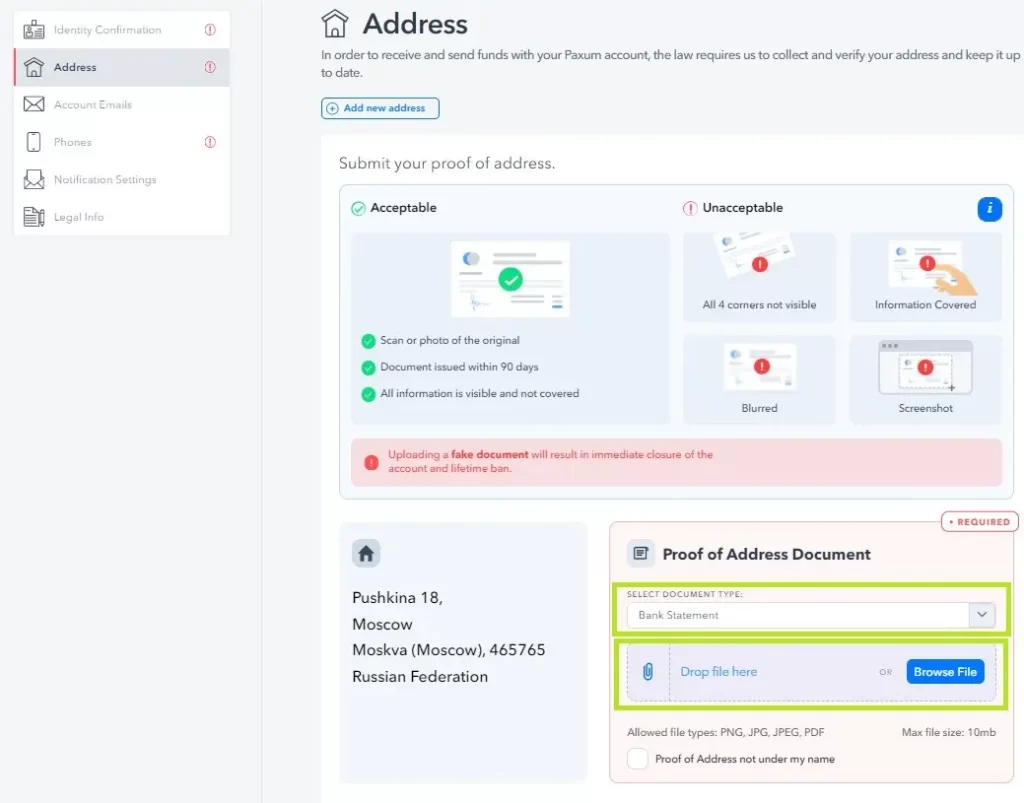Image resolution: width=1024 pixels, height=803 pixels.
Task: Click the 'Russian Federation' address text
Action: 420,676
